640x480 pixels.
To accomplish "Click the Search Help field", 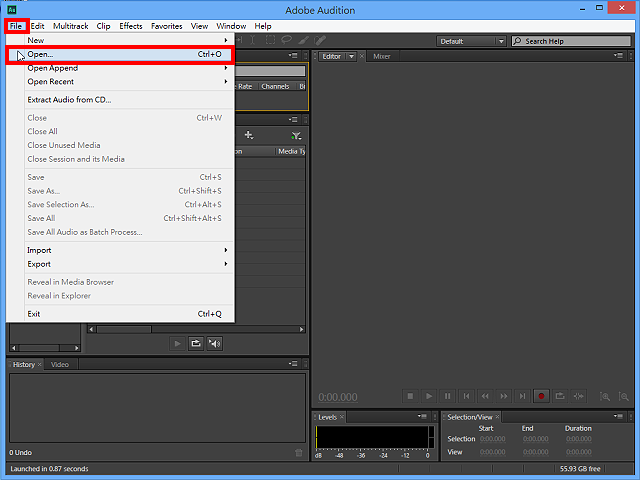I will pyautogui.click(x=571, y=41).
